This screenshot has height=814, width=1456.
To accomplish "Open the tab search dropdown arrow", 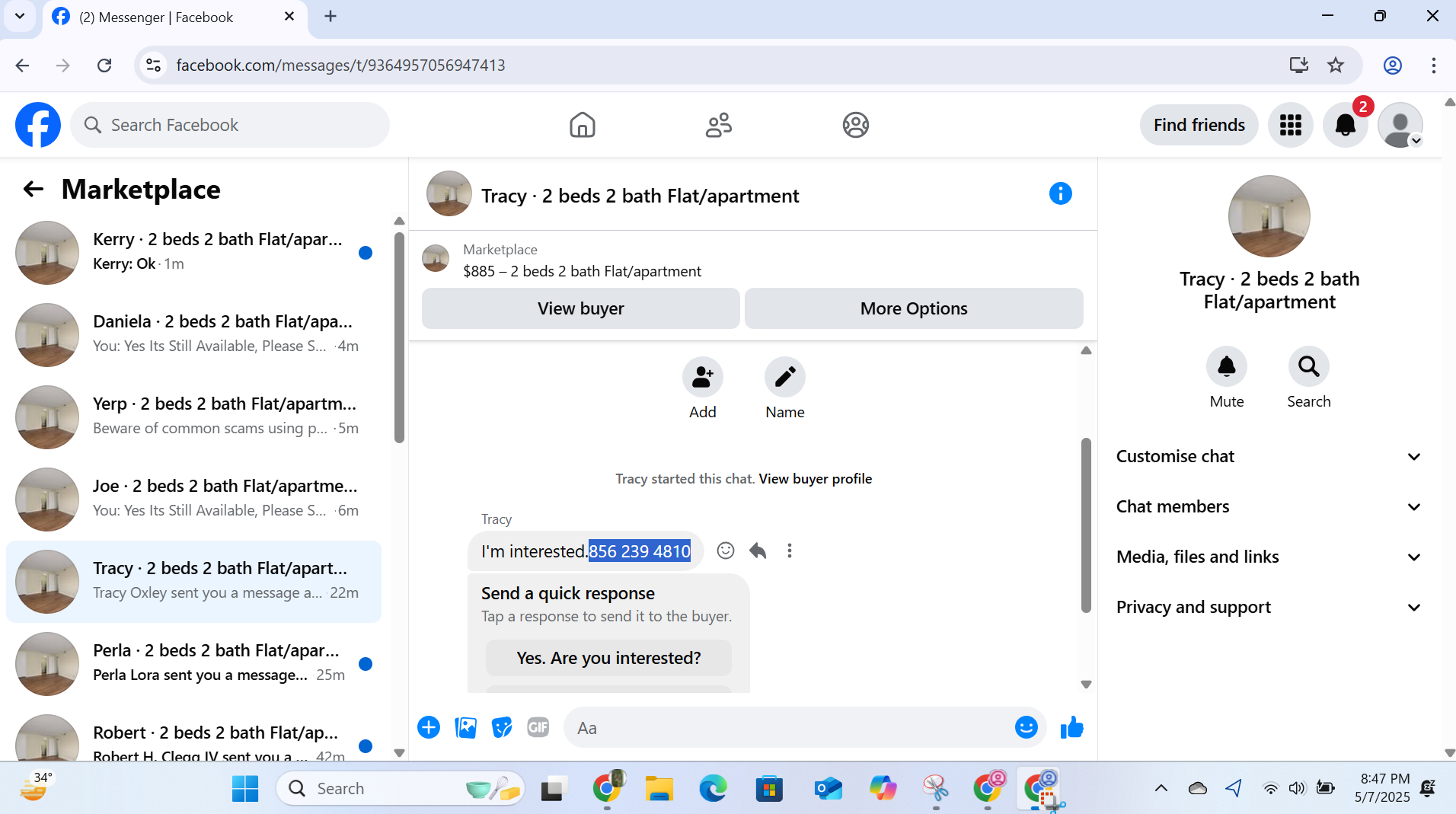I will [x=20, y=17].
